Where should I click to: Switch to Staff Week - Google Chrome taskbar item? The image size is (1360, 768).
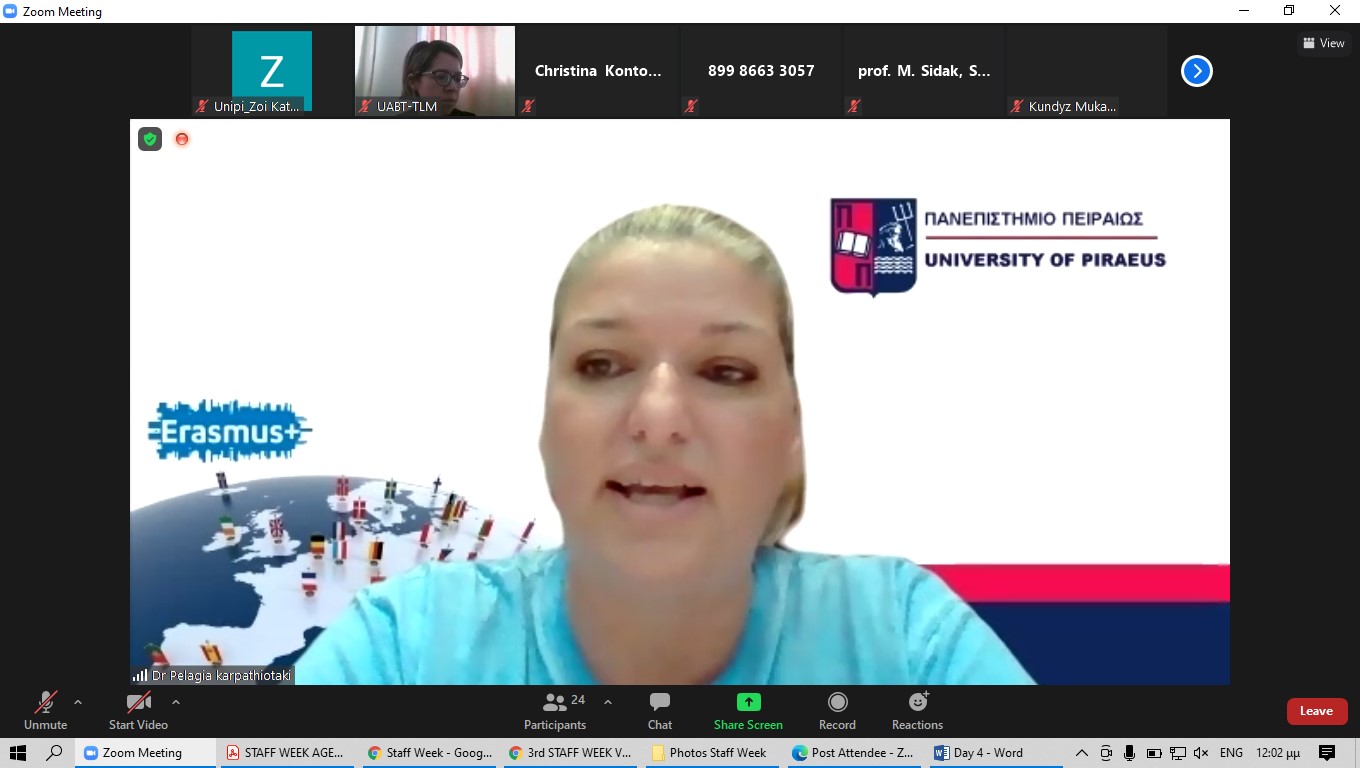coord(429,753)
